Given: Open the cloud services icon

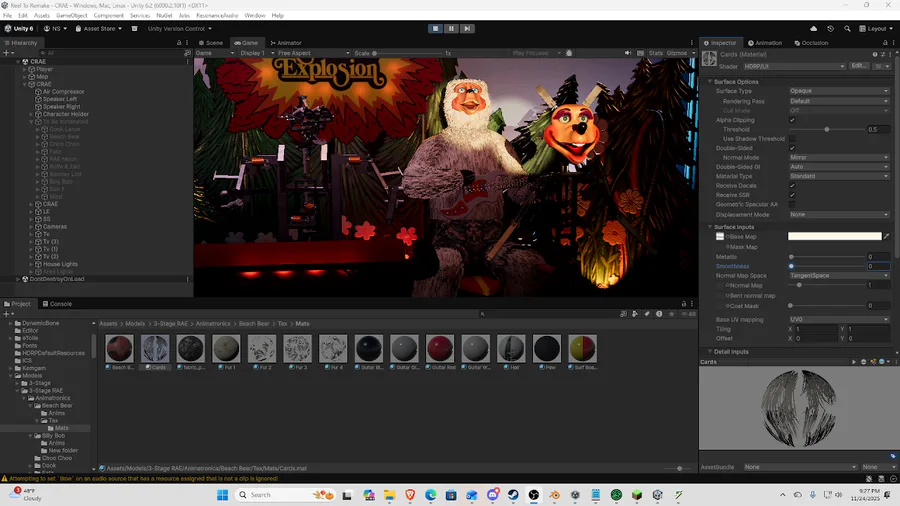Looking at the screenshot, I should click(x=813, y=29).
